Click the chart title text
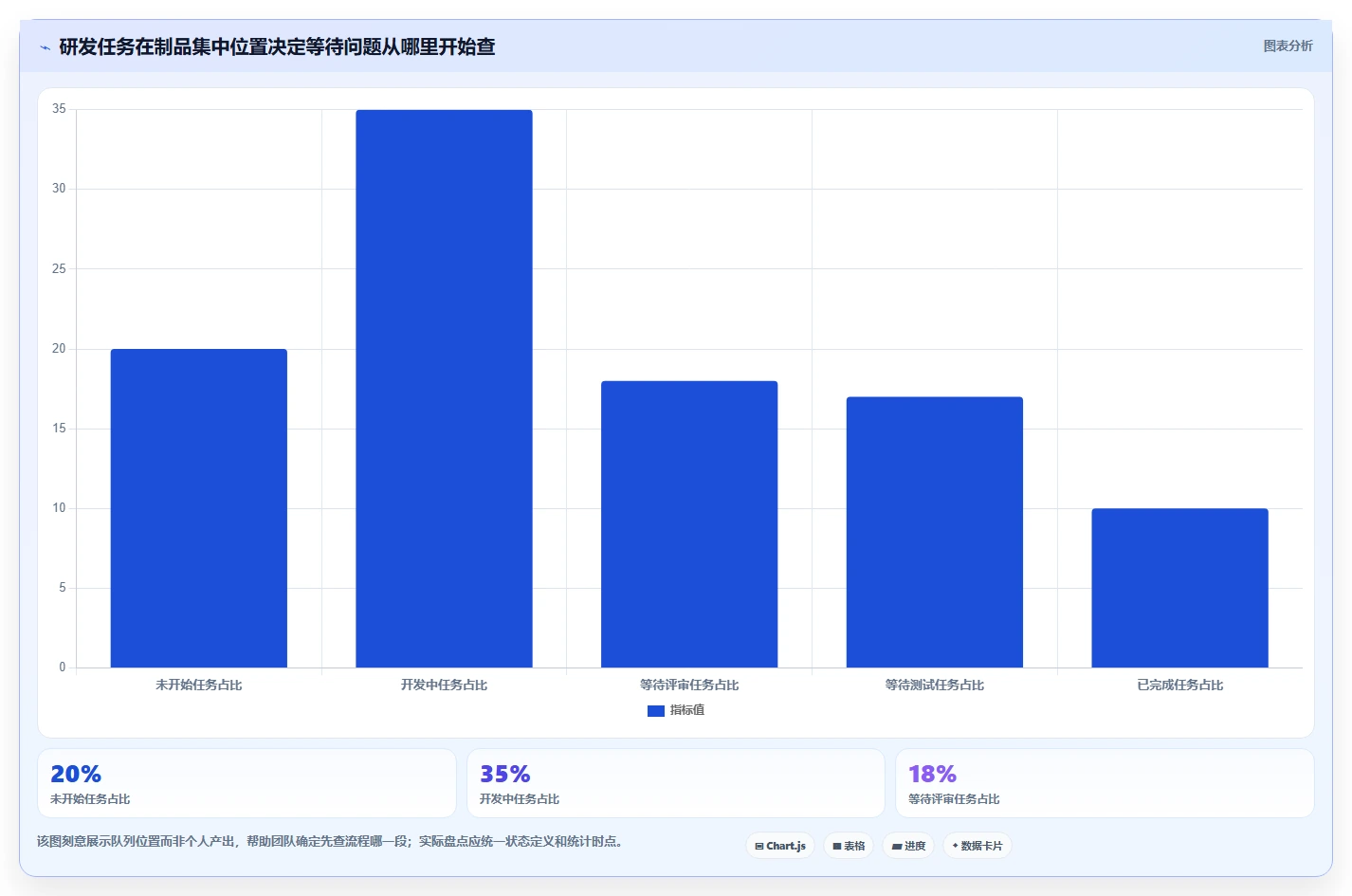The image size is (1352, 896). pyautogui.click(x=277, y=46)
